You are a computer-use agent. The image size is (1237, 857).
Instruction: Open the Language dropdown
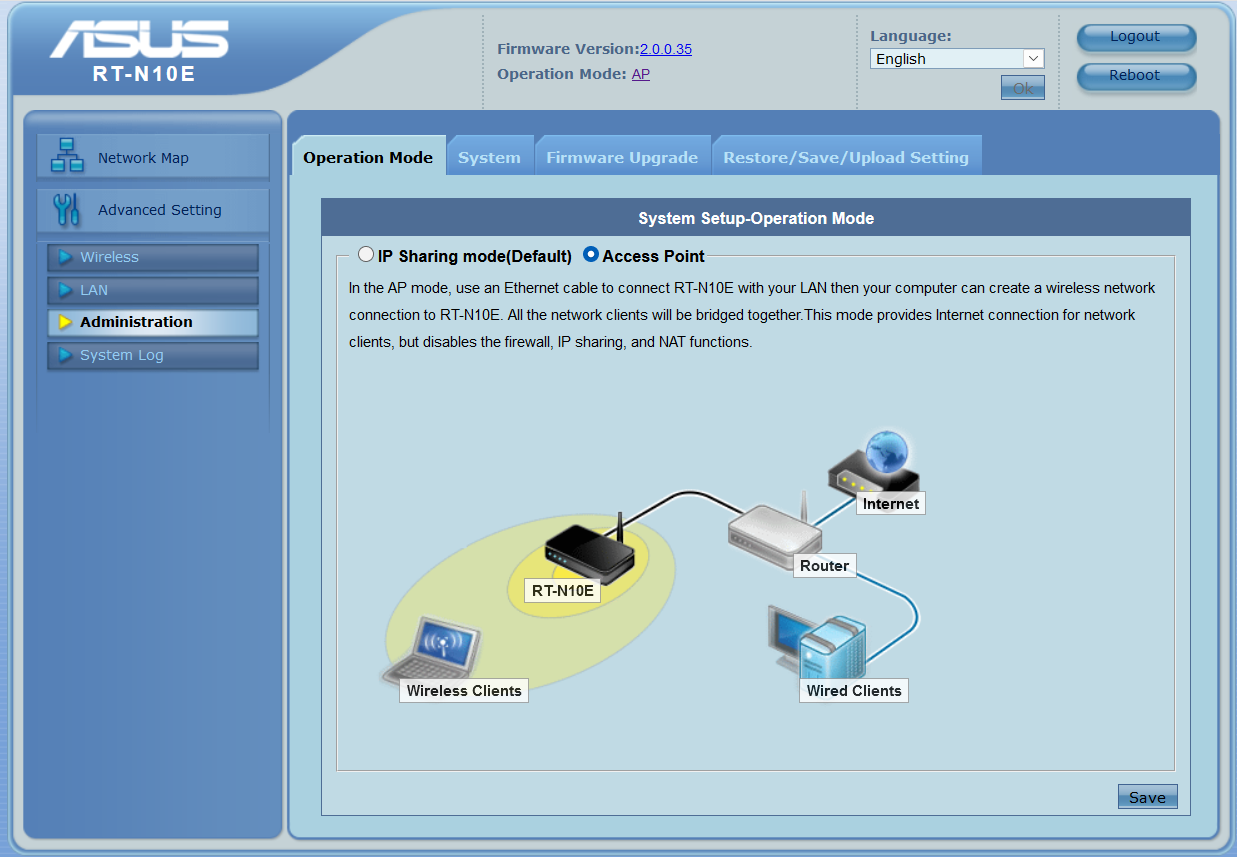click(x=957, y=59)
